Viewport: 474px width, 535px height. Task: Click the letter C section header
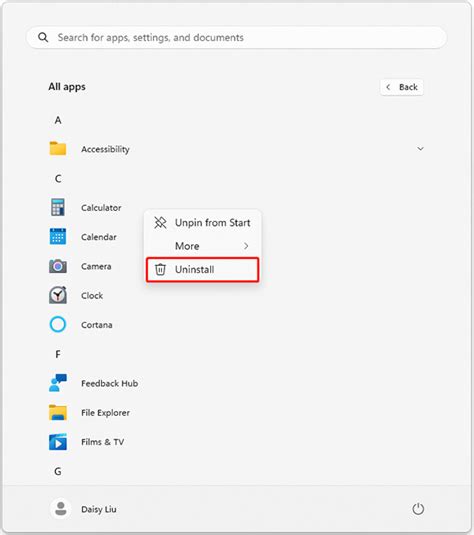tap(58, 178)
